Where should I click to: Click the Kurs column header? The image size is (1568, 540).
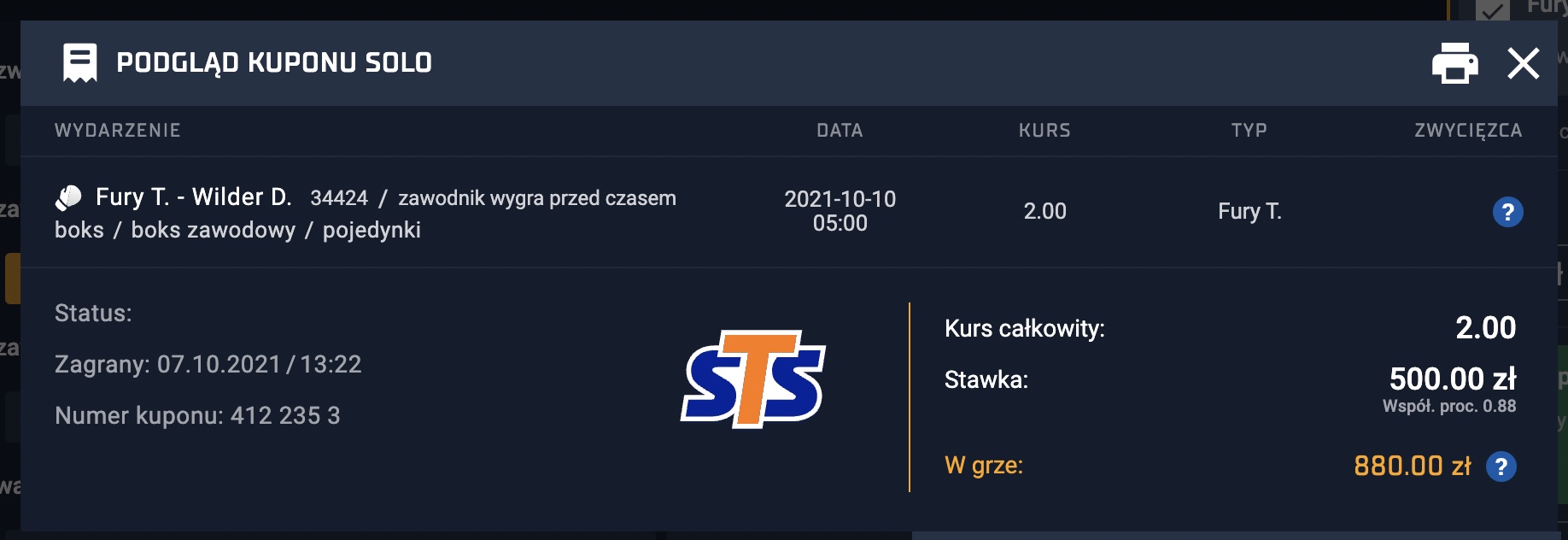(1044, 131)
